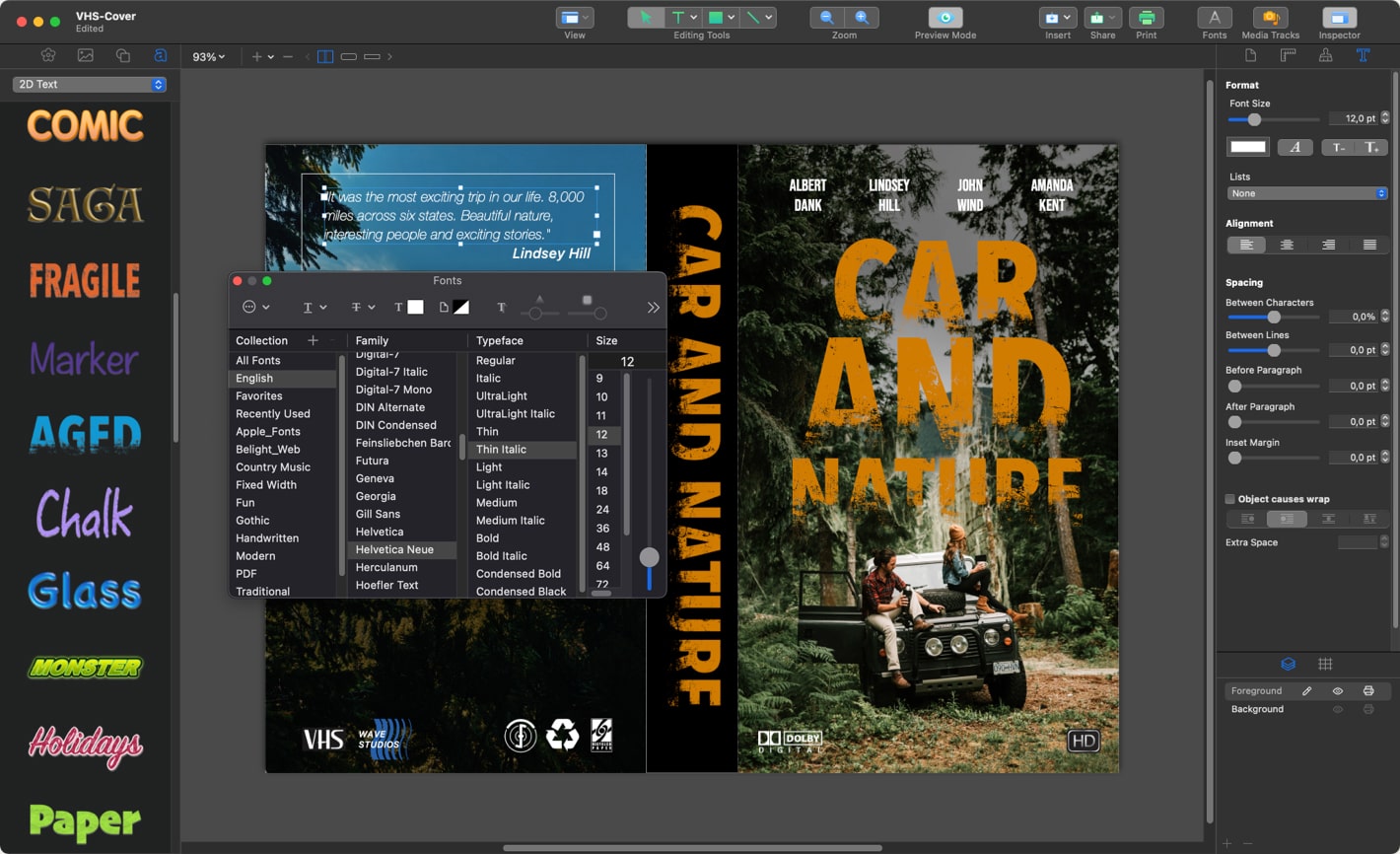Open Media Tracks from the toolbar
The width and height of the screenshot is (1400, 854).
coord(1270,20)
